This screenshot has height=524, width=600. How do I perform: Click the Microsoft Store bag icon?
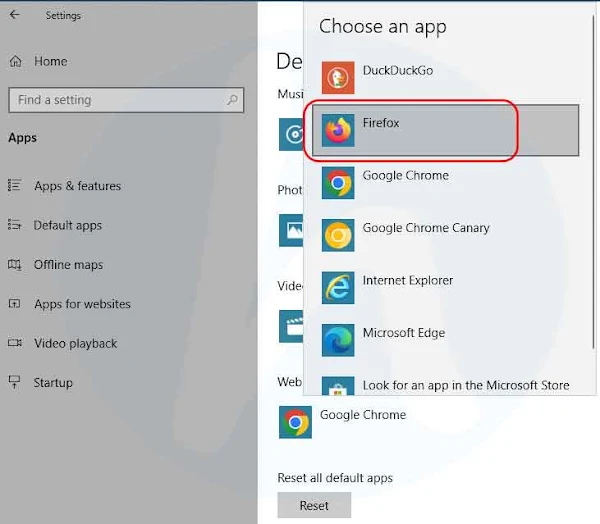pos(338,386)
